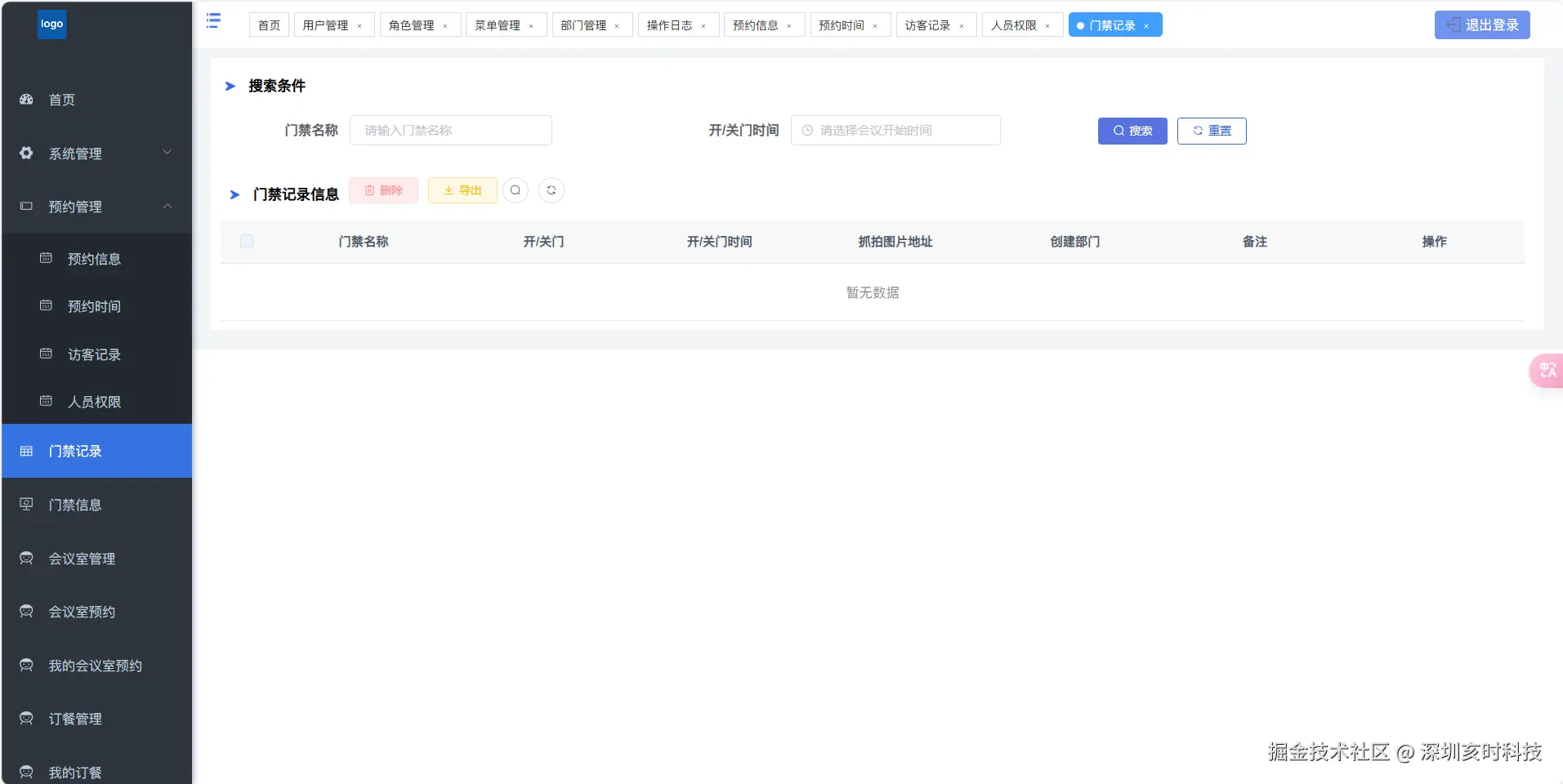The width and height of the screenshot is (1563, 784).
Task: Click the 备注 column header
Action: (1255, 242)
